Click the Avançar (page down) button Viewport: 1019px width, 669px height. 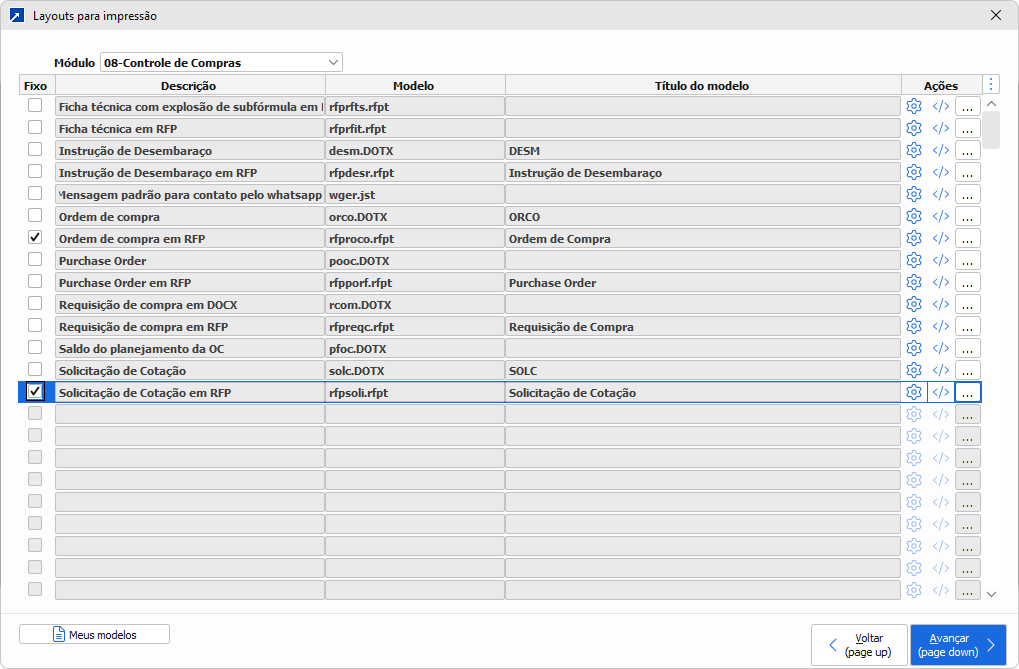pyautogui.click(x=957, y=645)
